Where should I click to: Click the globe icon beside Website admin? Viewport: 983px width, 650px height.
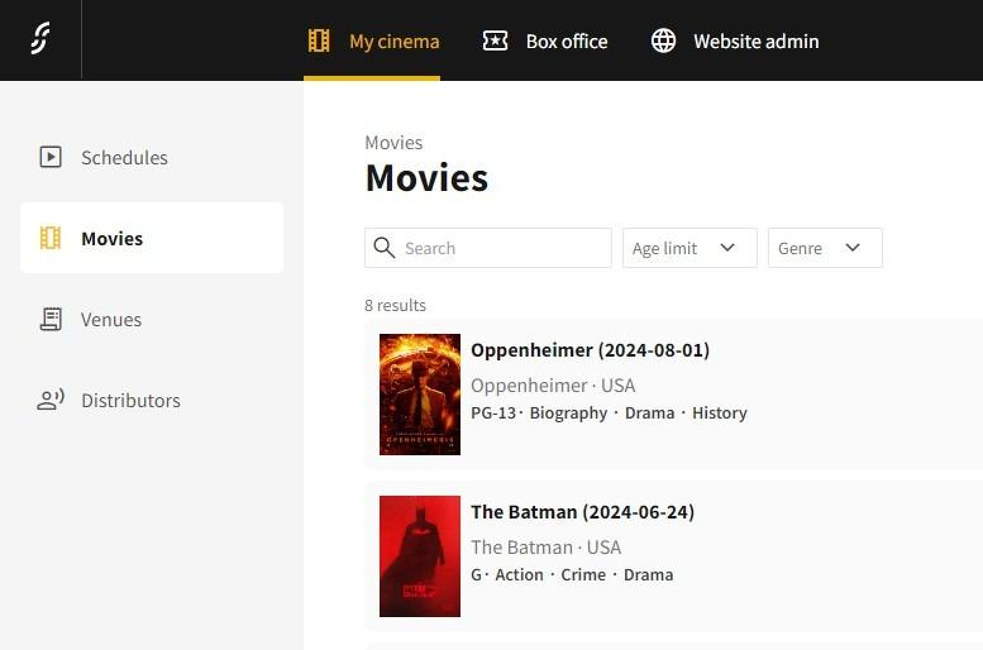(663, 41)
